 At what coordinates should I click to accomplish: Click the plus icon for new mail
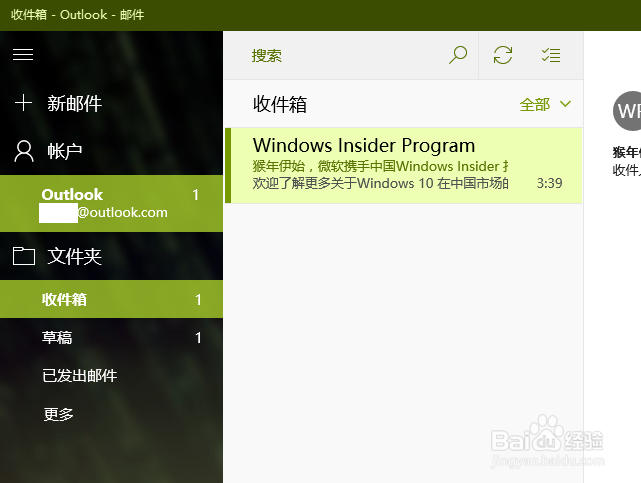[23, 103]
